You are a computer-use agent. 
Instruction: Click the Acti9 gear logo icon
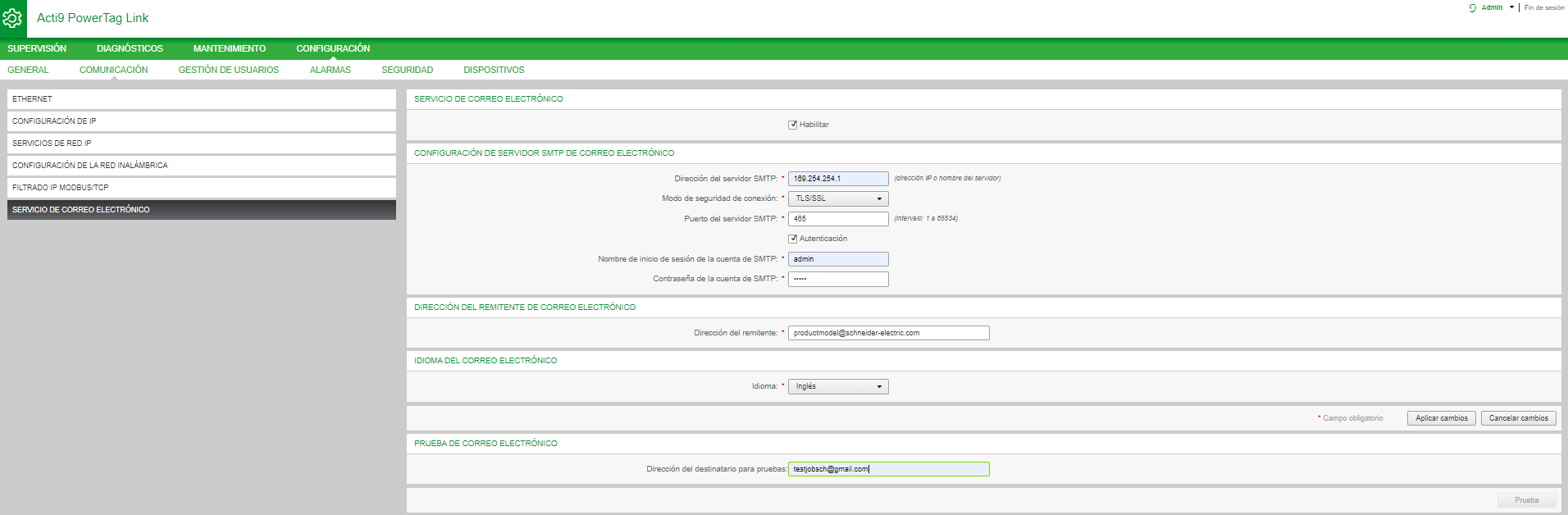(x=13, y=18)
